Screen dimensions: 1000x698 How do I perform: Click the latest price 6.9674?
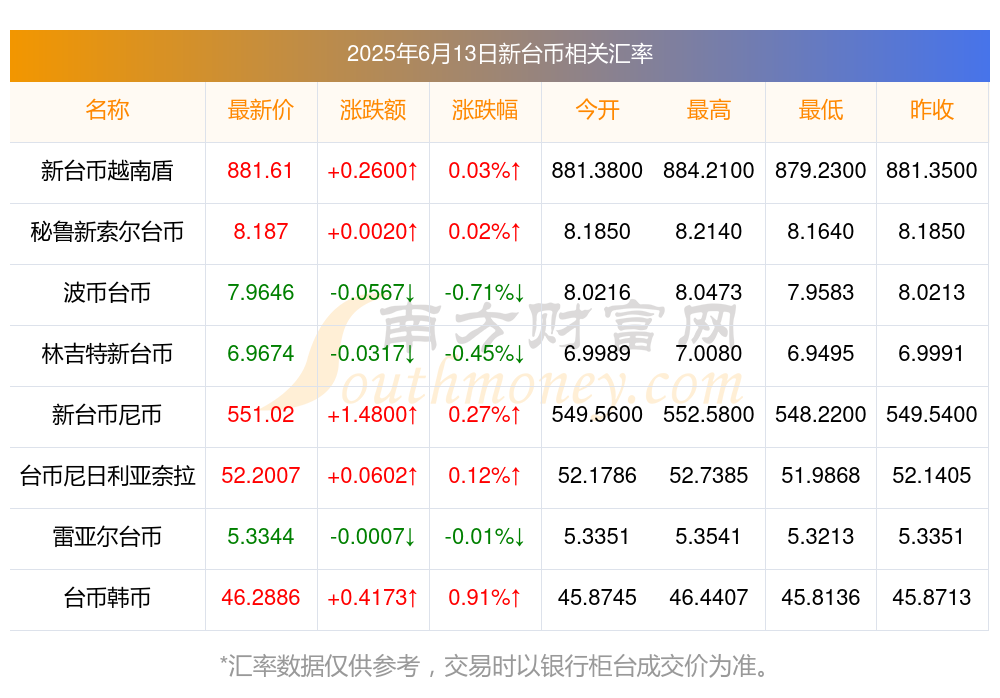point(260,353)
